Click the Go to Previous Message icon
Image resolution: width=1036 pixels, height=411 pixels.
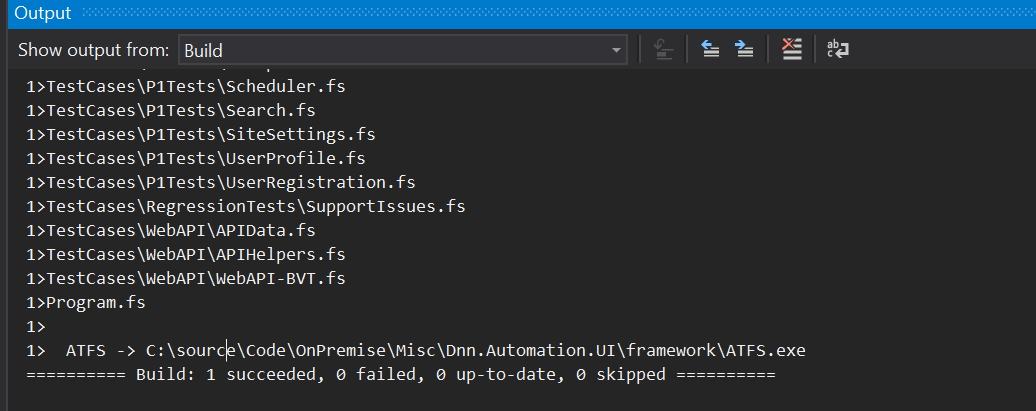pyautogui.click(x=710, y=50)
